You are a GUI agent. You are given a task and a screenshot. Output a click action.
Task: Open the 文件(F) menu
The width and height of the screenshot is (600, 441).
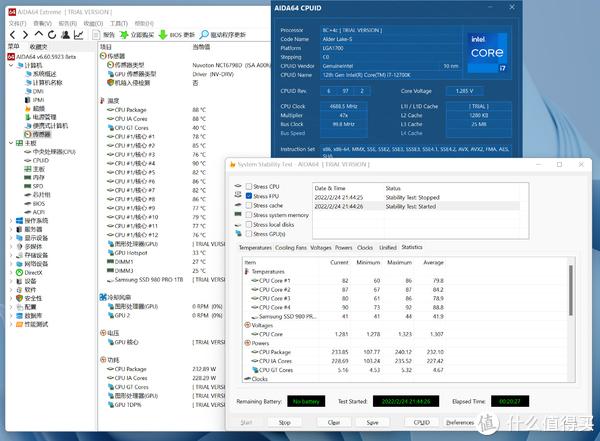click(x=18, y=23)
